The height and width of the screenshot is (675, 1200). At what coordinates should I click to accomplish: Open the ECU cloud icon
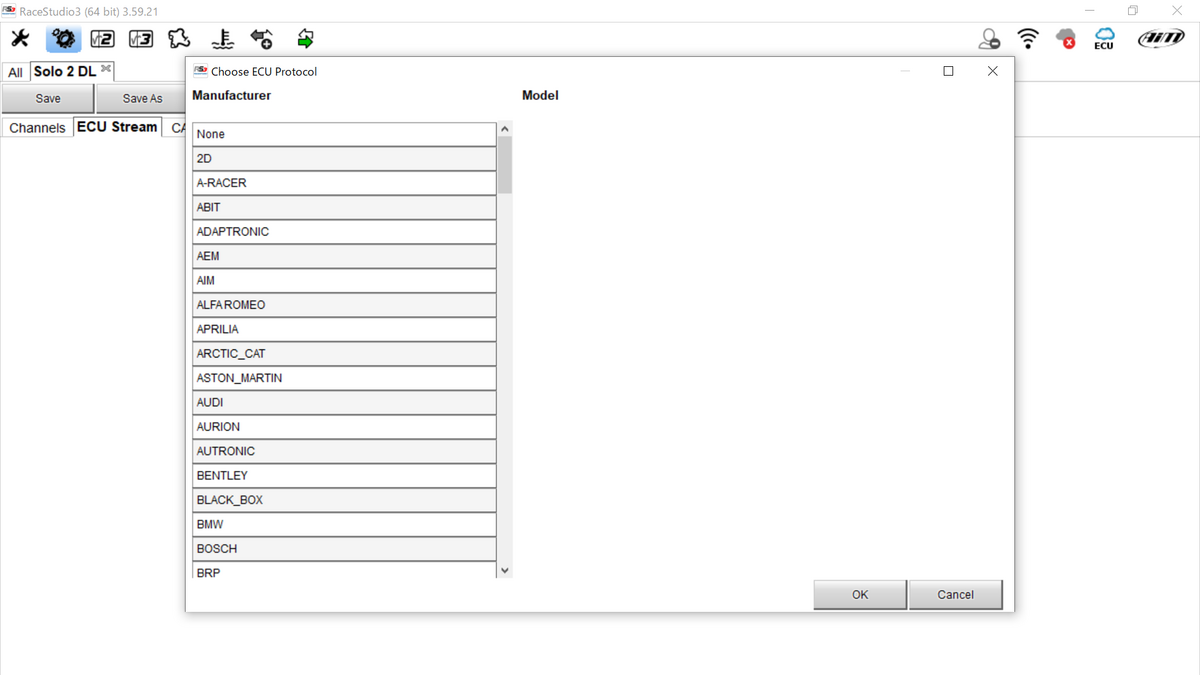[1104, 39]
